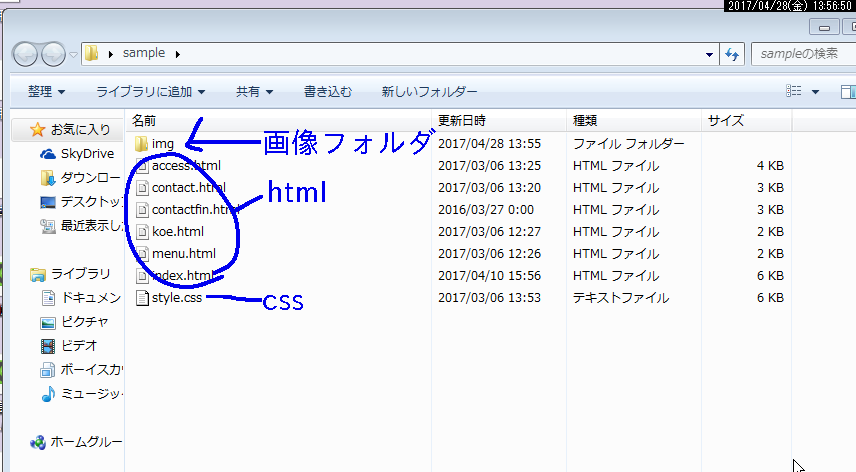Open the ライブラリに追加 menu
856x472 pixels.
pyautogui.click(x=151, y=92)
